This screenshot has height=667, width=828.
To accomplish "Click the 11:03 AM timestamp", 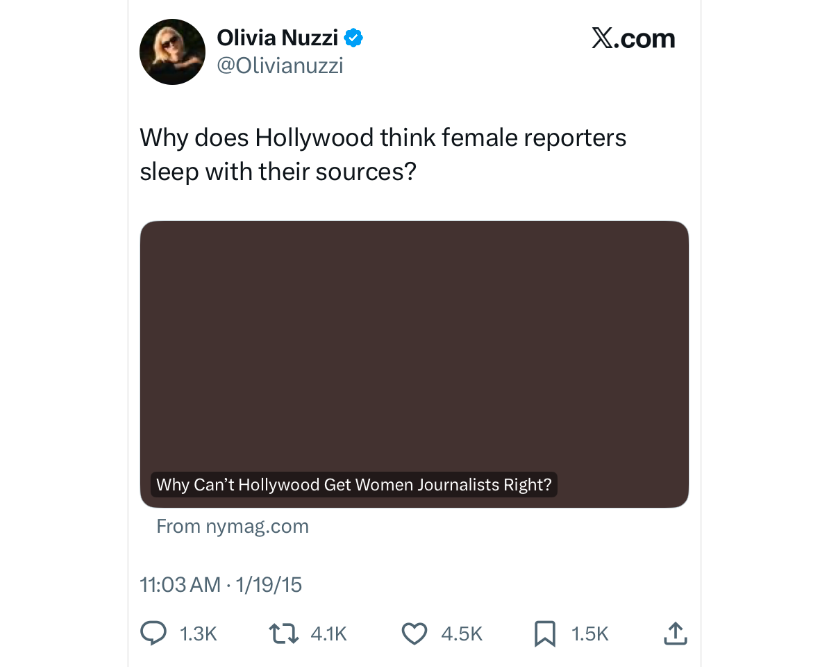I will 180,584.
